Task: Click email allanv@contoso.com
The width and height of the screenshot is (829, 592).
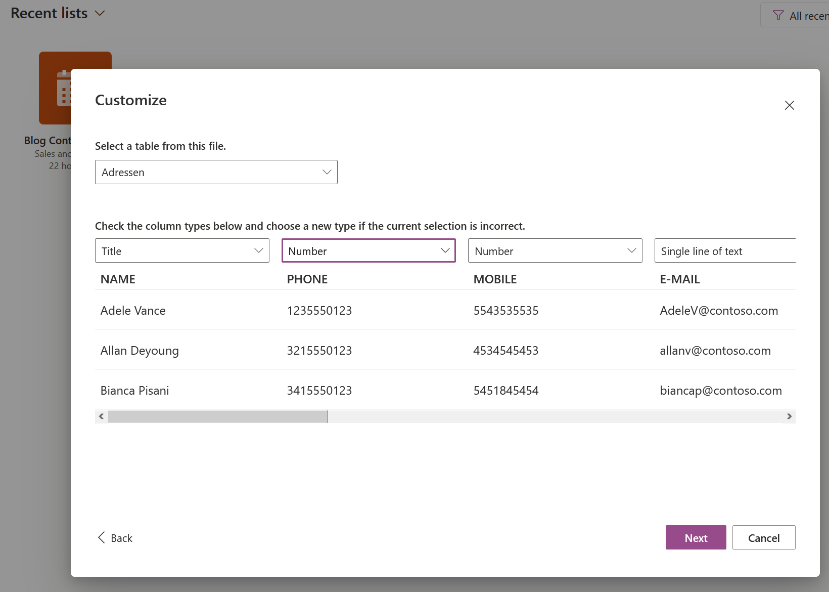Action: 715,351
